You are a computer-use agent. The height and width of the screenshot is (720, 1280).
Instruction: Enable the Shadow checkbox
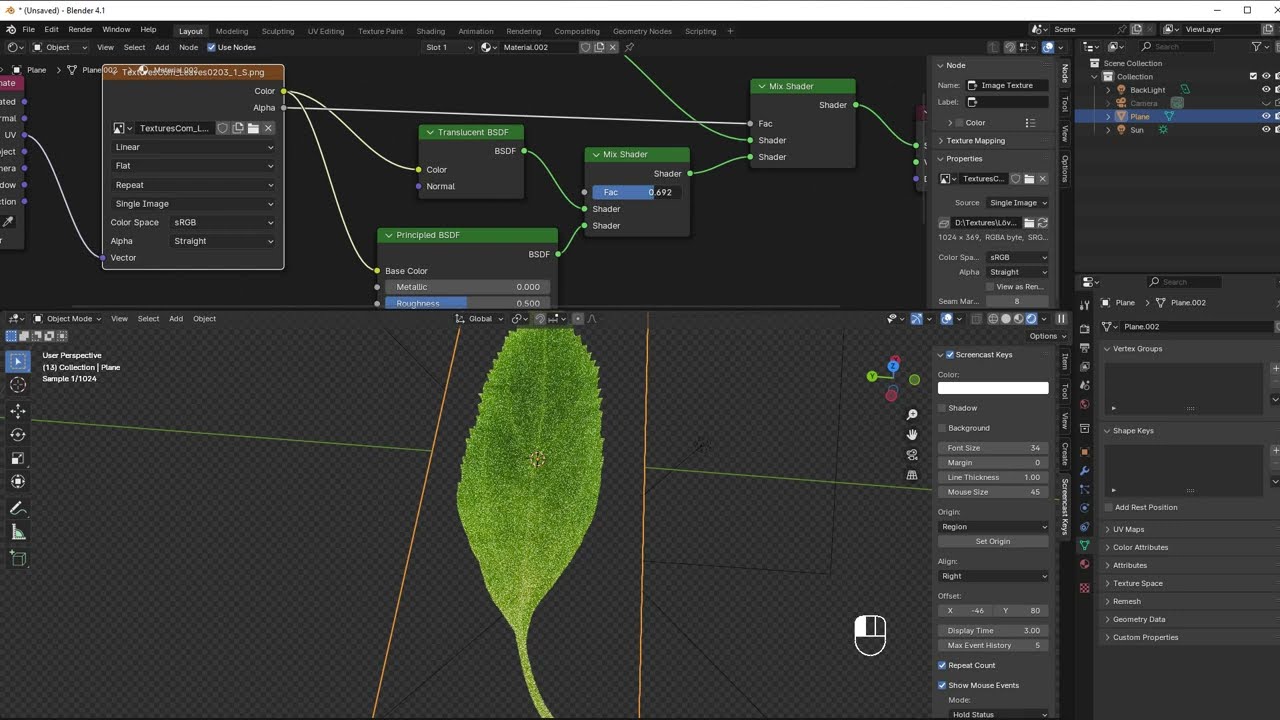[x=942, y=408]
